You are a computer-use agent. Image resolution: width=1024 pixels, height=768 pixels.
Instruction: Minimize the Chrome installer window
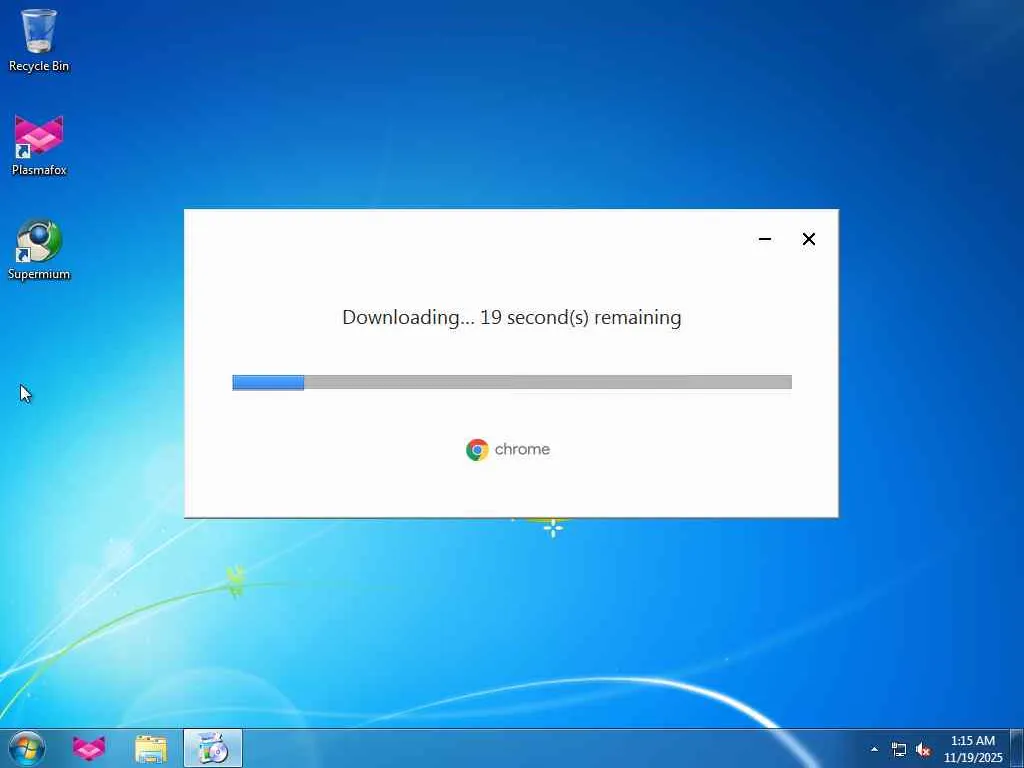tap(765, 239)
